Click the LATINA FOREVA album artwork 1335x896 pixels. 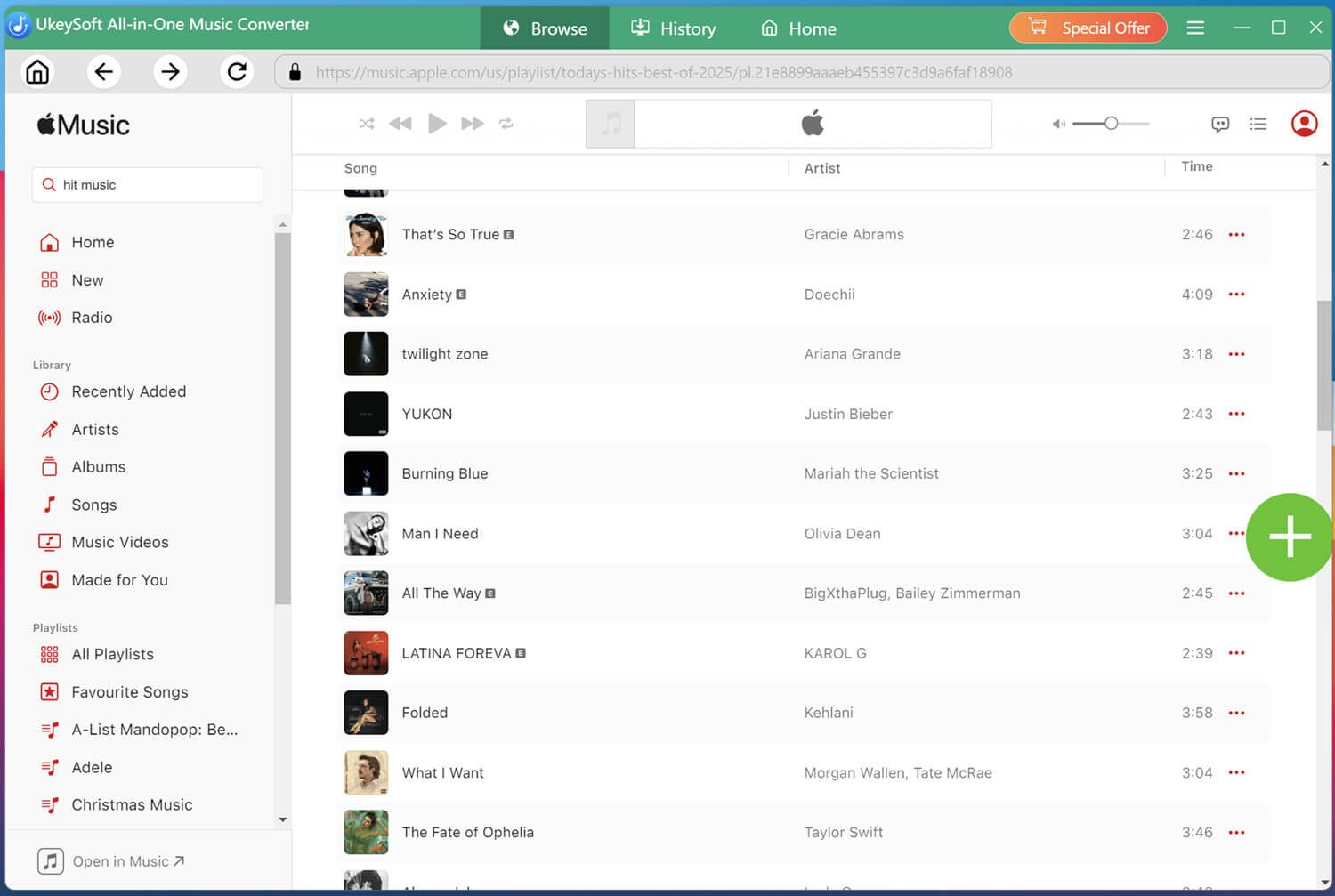pos(366,653)
